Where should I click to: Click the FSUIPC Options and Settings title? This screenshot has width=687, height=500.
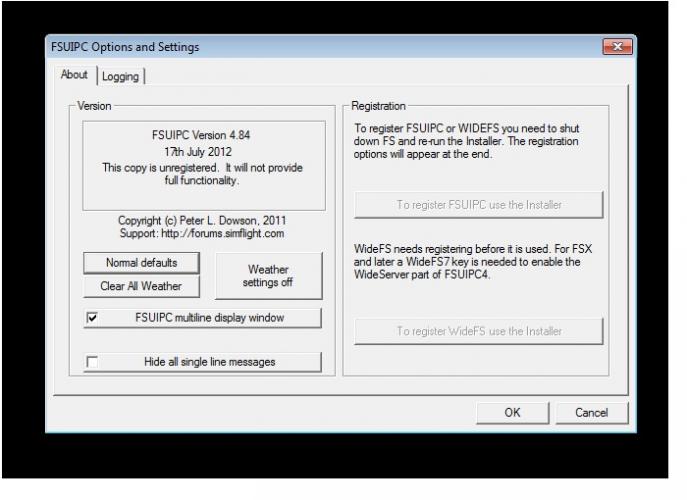click(125, 47)
